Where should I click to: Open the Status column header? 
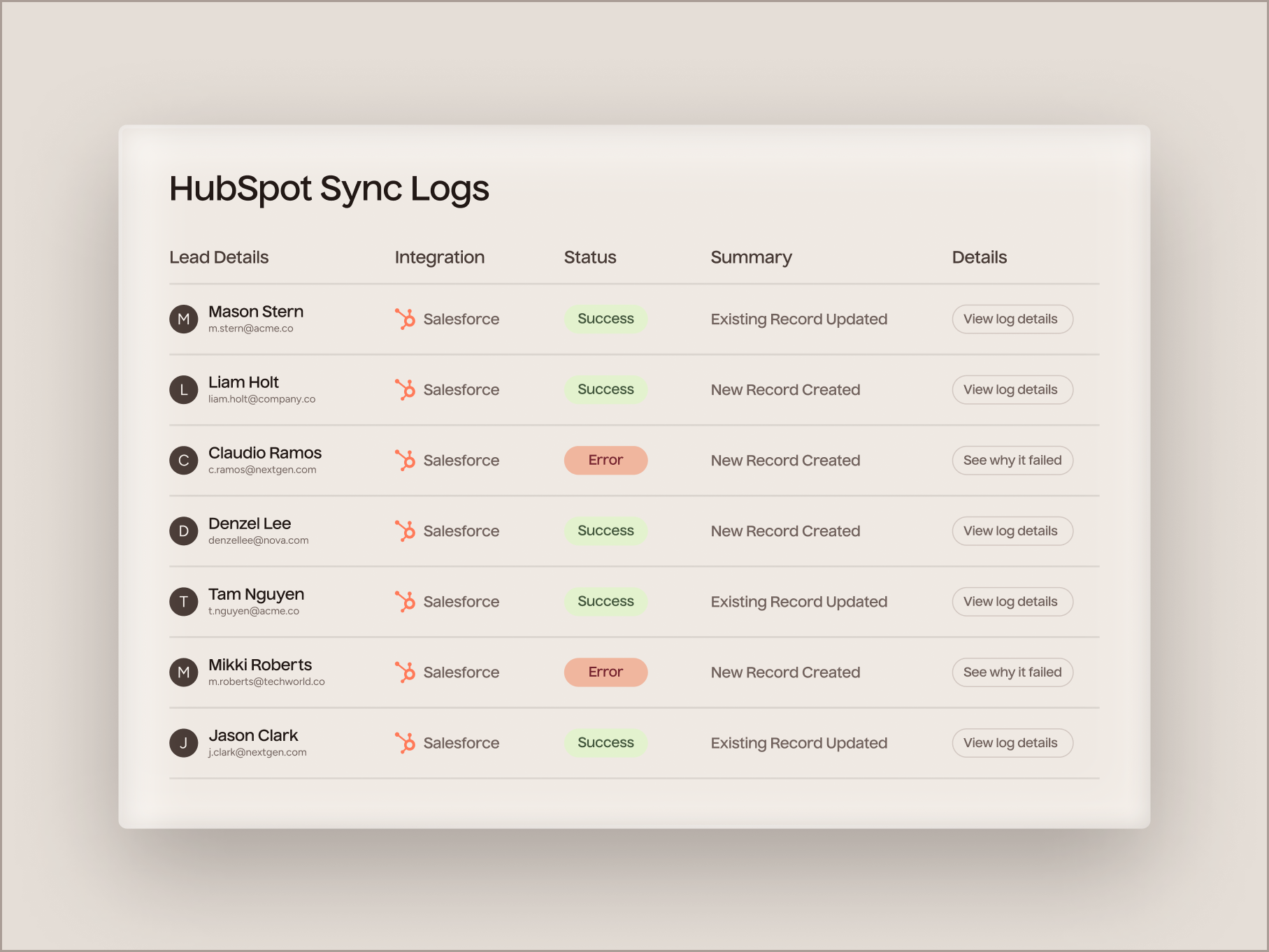click(x=589, y=257)
